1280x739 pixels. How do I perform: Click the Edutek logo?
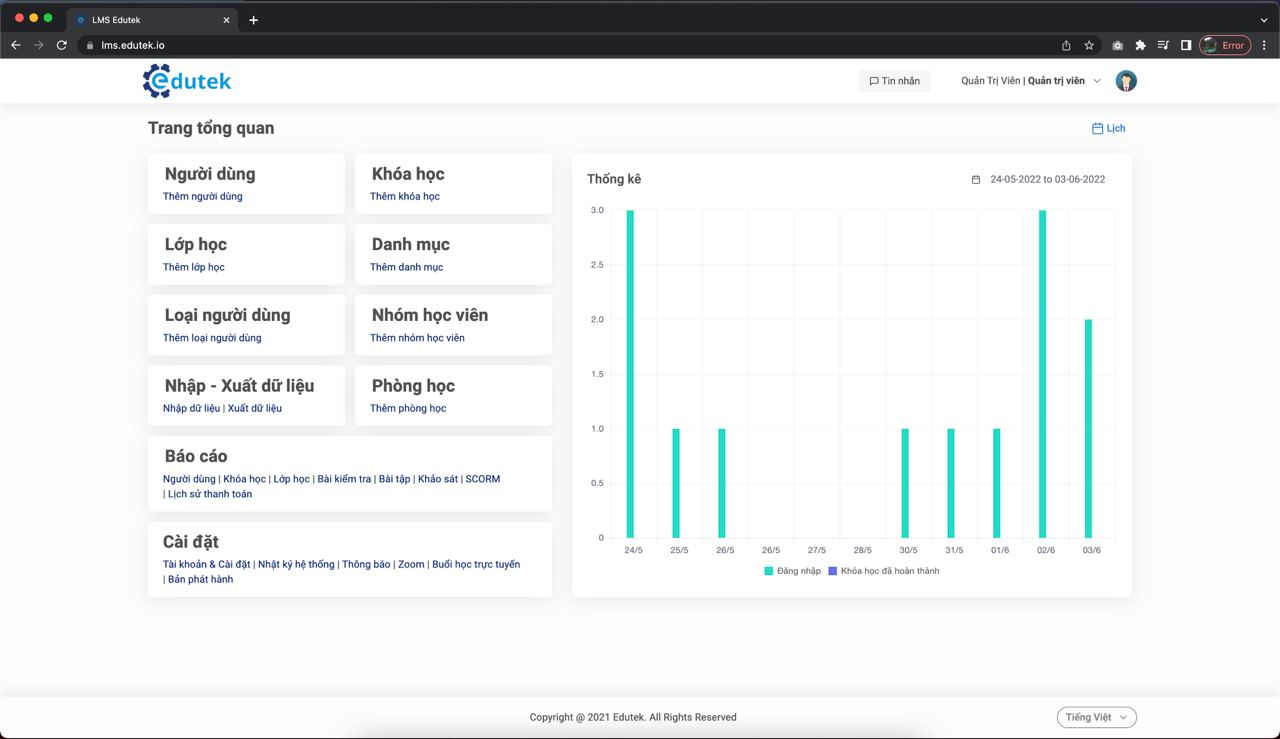point(187,81)
